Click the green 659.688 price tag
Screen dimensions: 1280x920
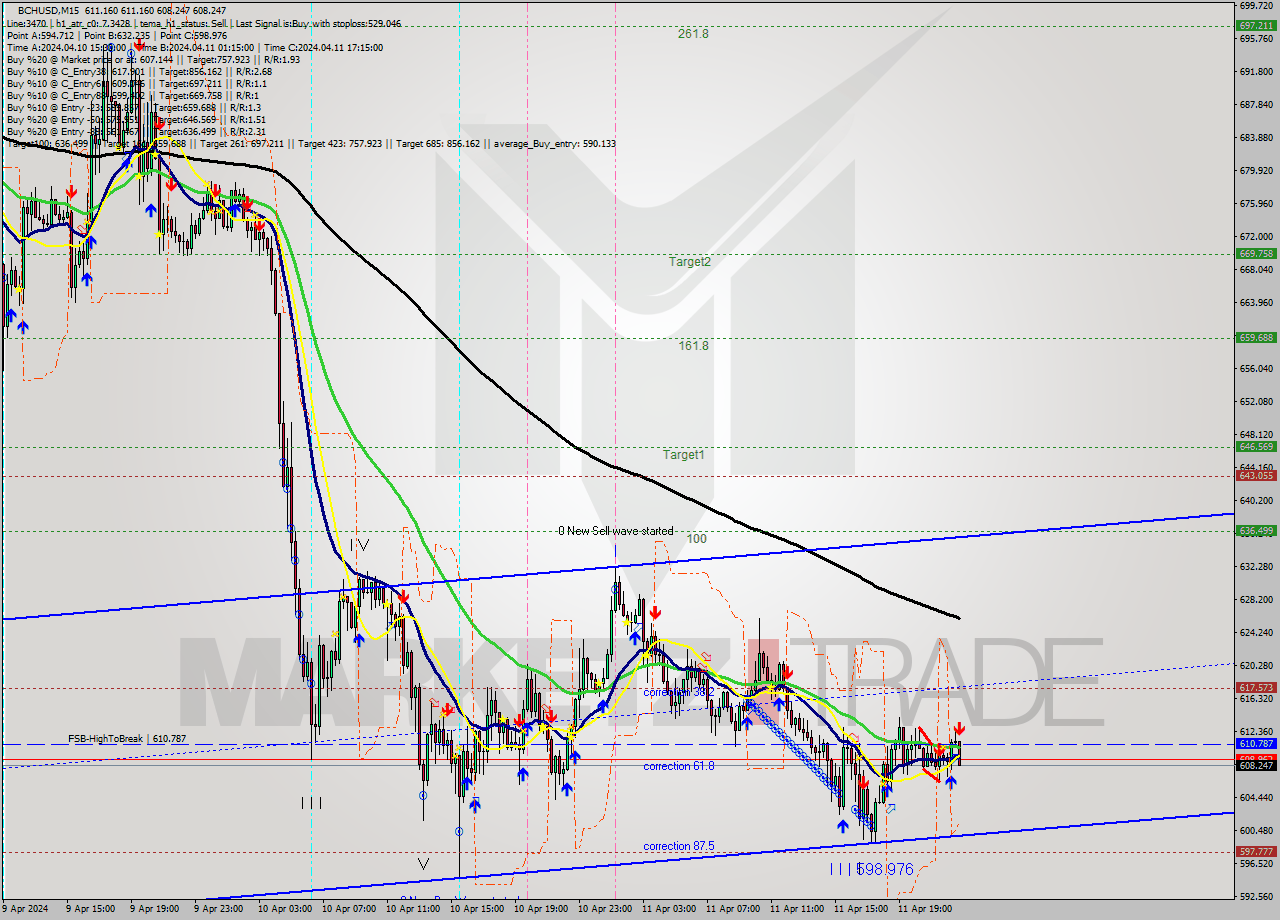[1256, 338]
